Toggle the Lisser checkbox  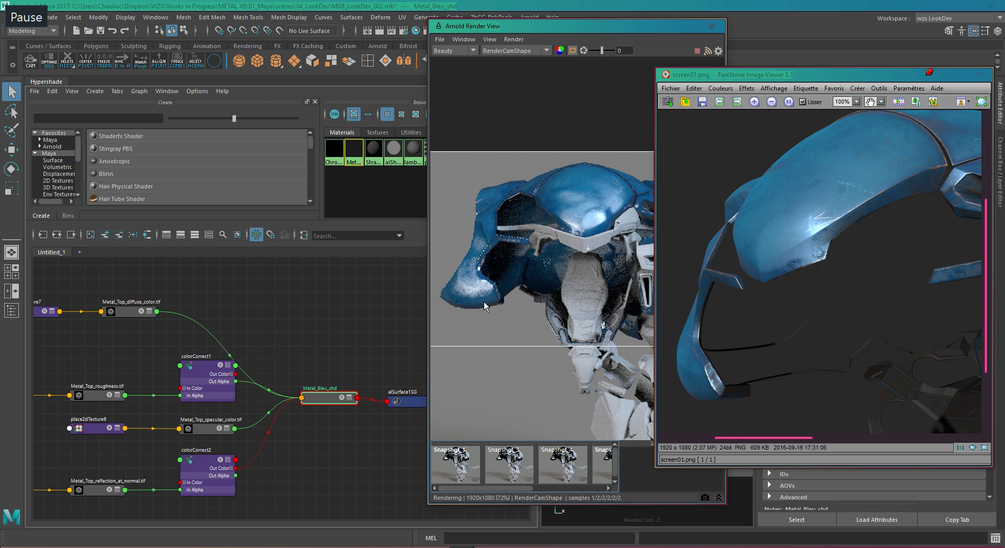click(803, 102)
